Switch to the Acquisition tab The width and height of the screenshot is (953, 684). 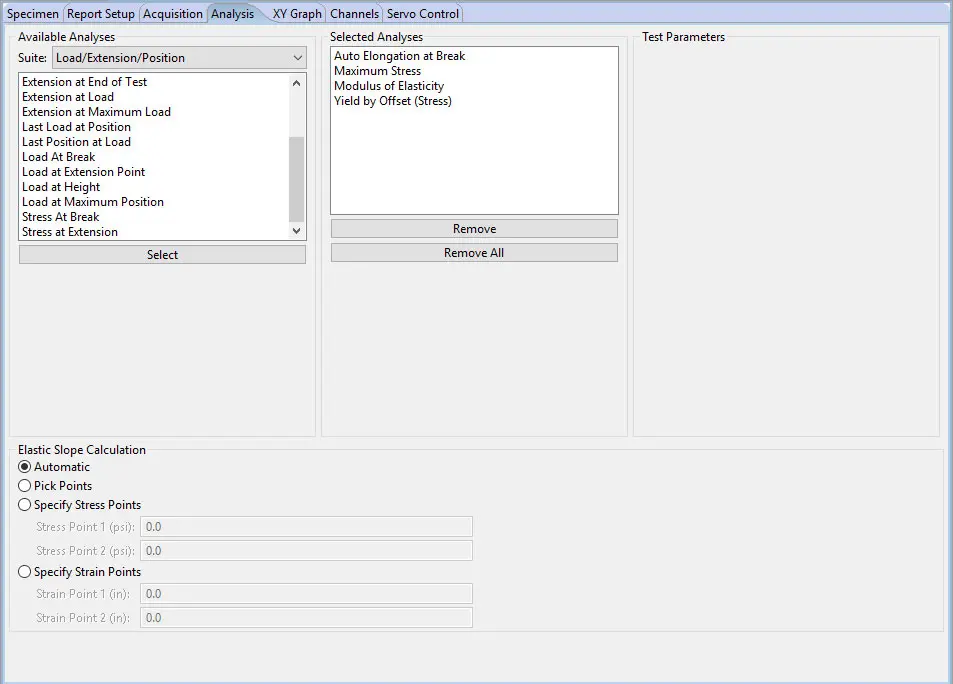click(x=172, y=13)
